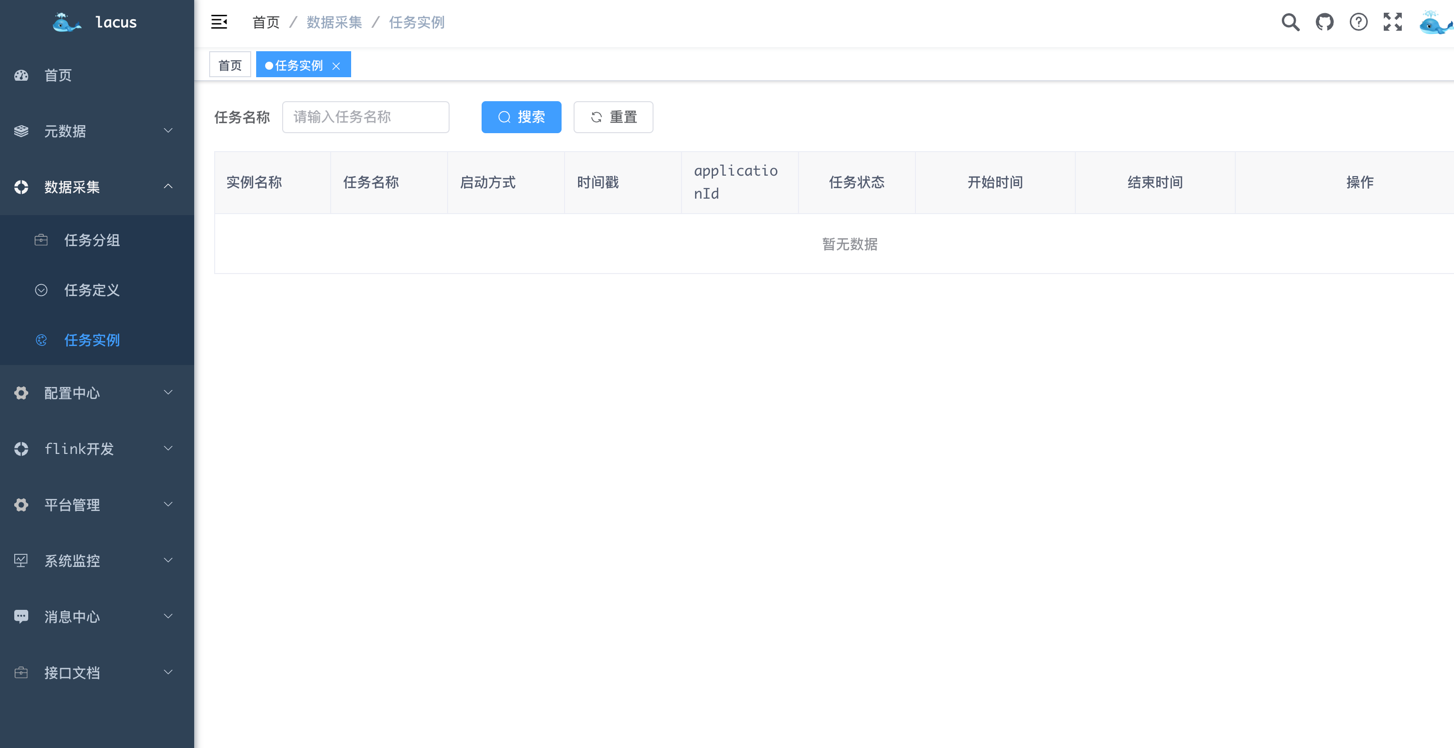1454x748 pixels.
Task: Collapse the 数据采集 menu chevron
Action: (168, 187)
